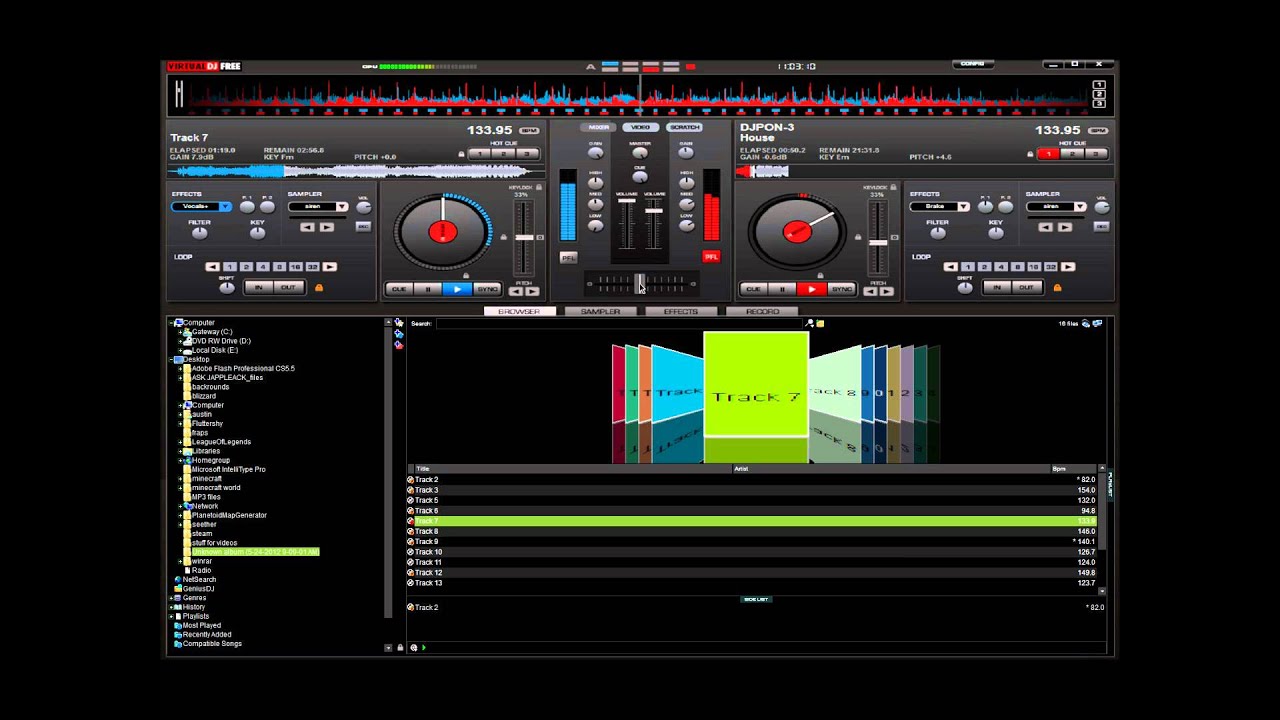Switch to the VIDEO panel tab
Viewport: 1280px width, 720px height.
641,127
